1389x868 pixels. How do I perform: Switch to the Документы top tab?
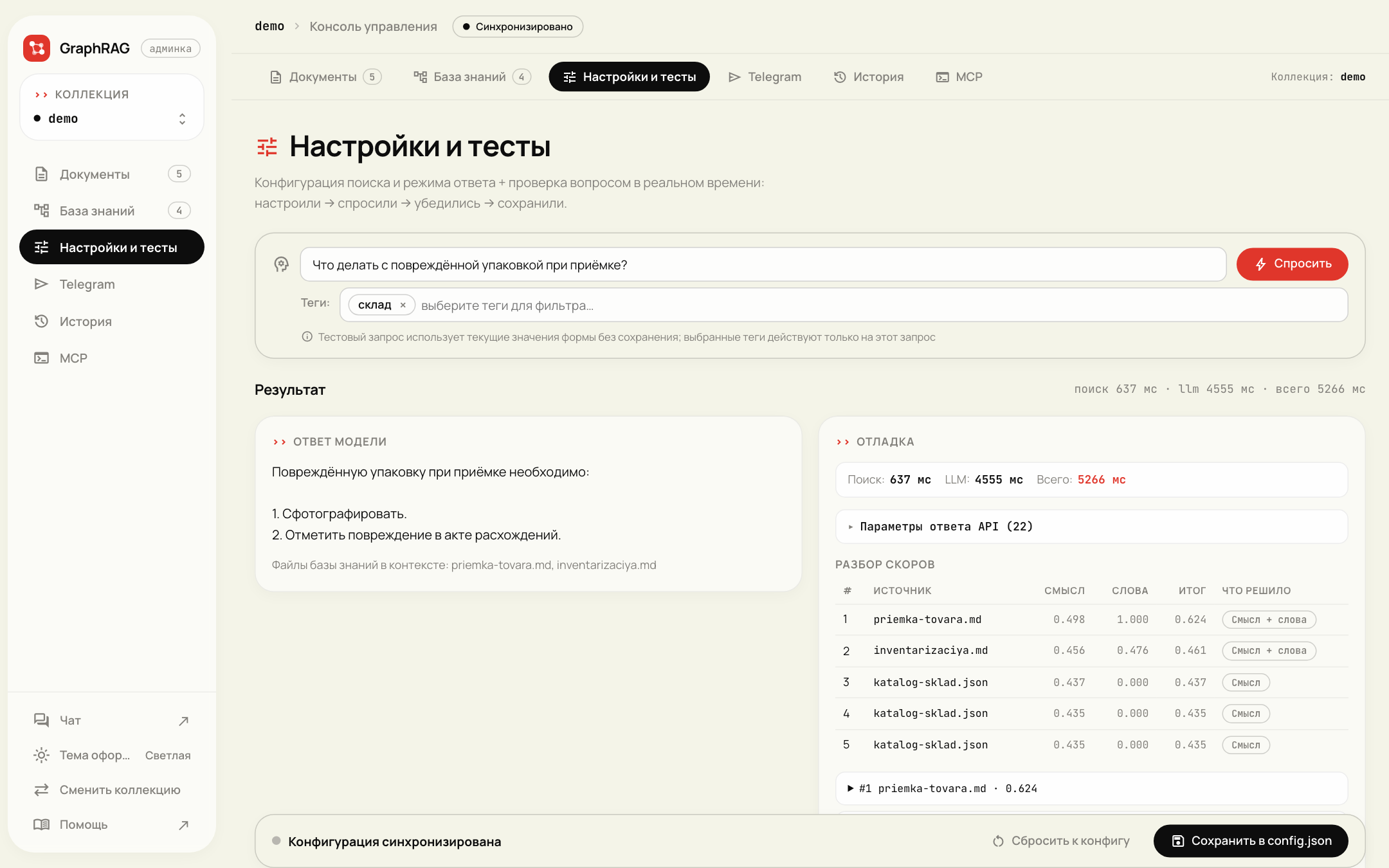(x=325, y=77)
